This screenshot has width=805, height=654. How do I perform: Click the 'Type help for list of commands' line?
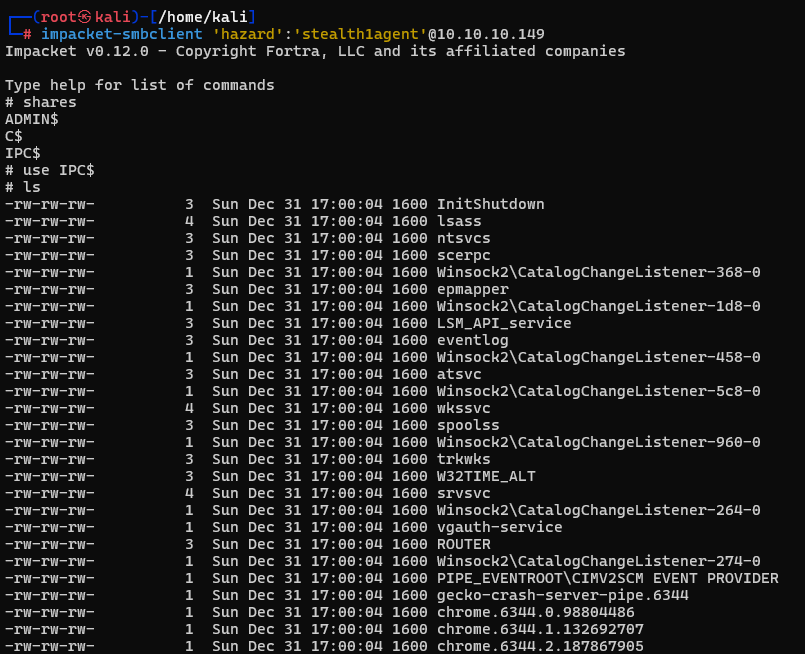click(x=140, y=85)
